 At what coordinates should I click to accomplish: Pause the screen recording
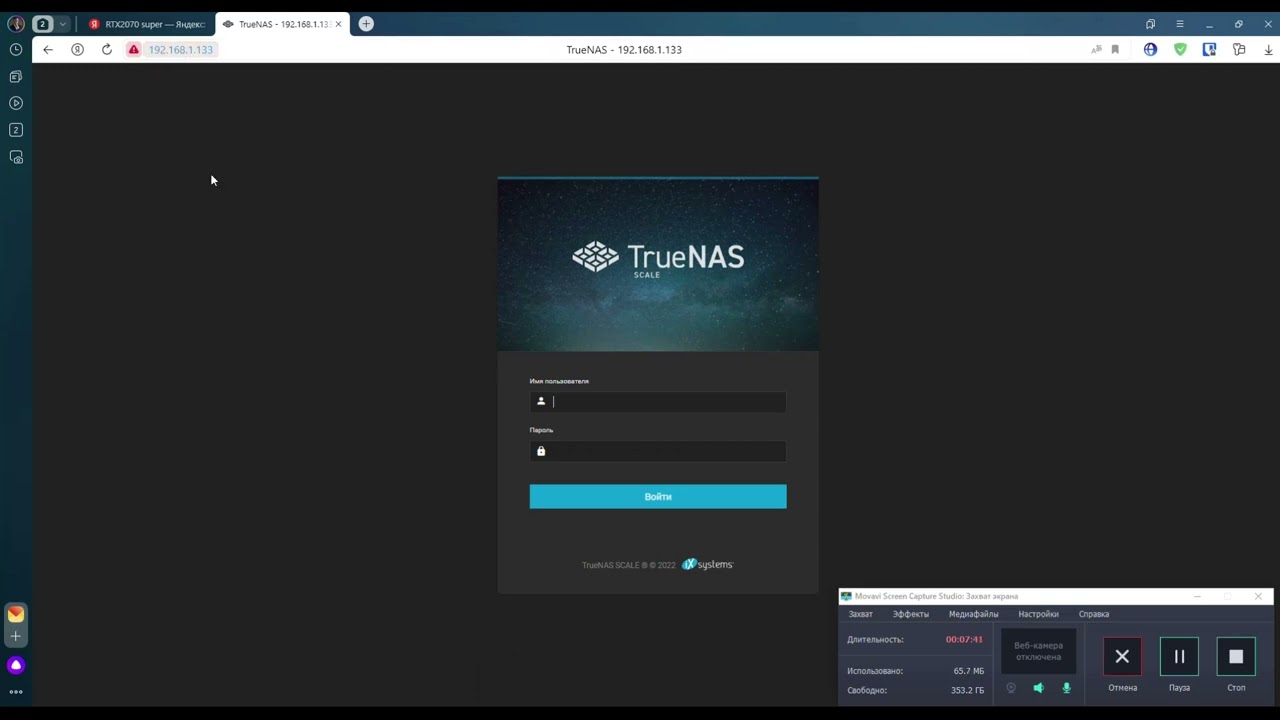(x=1179, y=657)
